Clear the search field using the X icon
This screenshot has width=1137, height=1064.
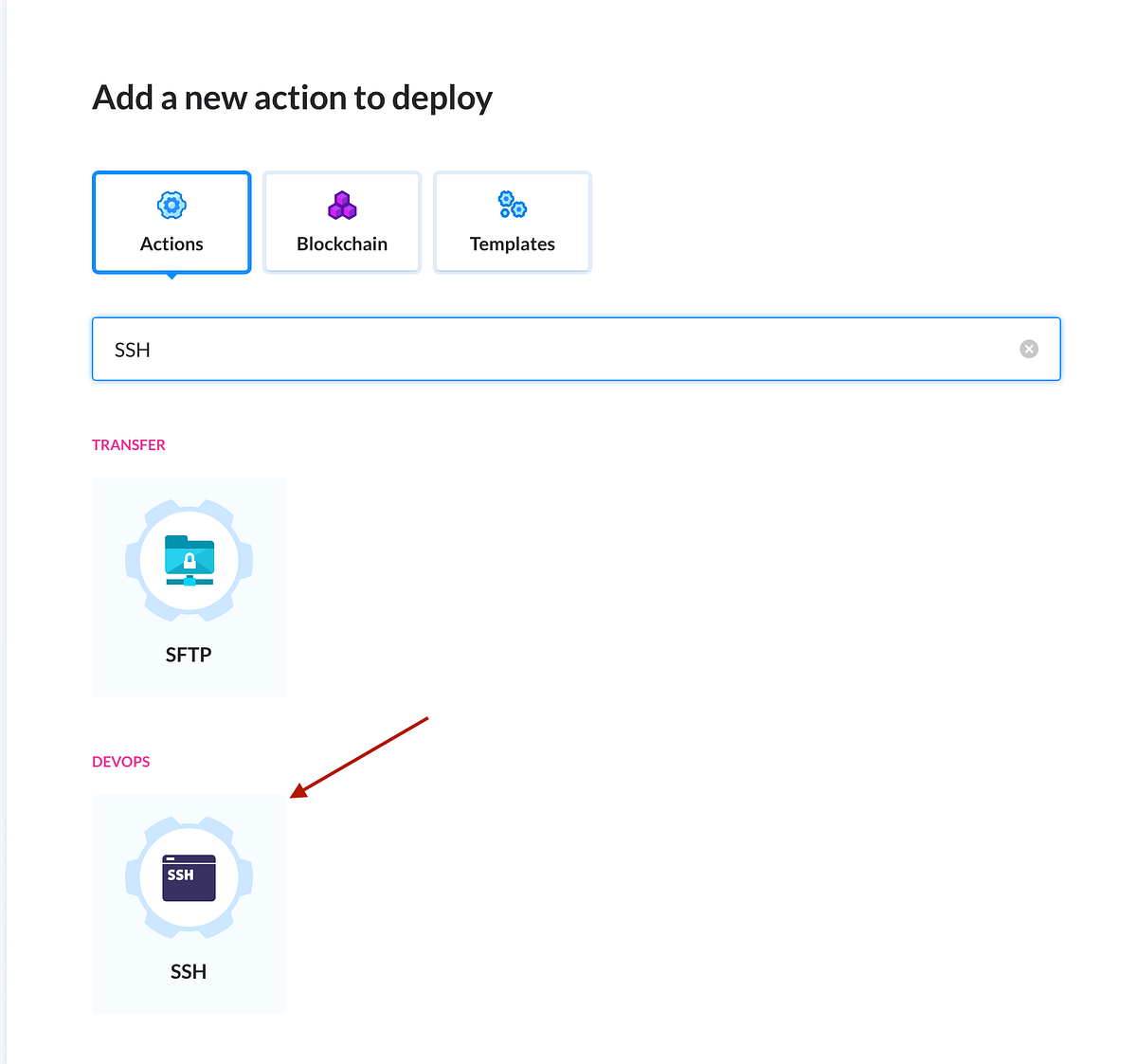click(x=1029, y=349)
